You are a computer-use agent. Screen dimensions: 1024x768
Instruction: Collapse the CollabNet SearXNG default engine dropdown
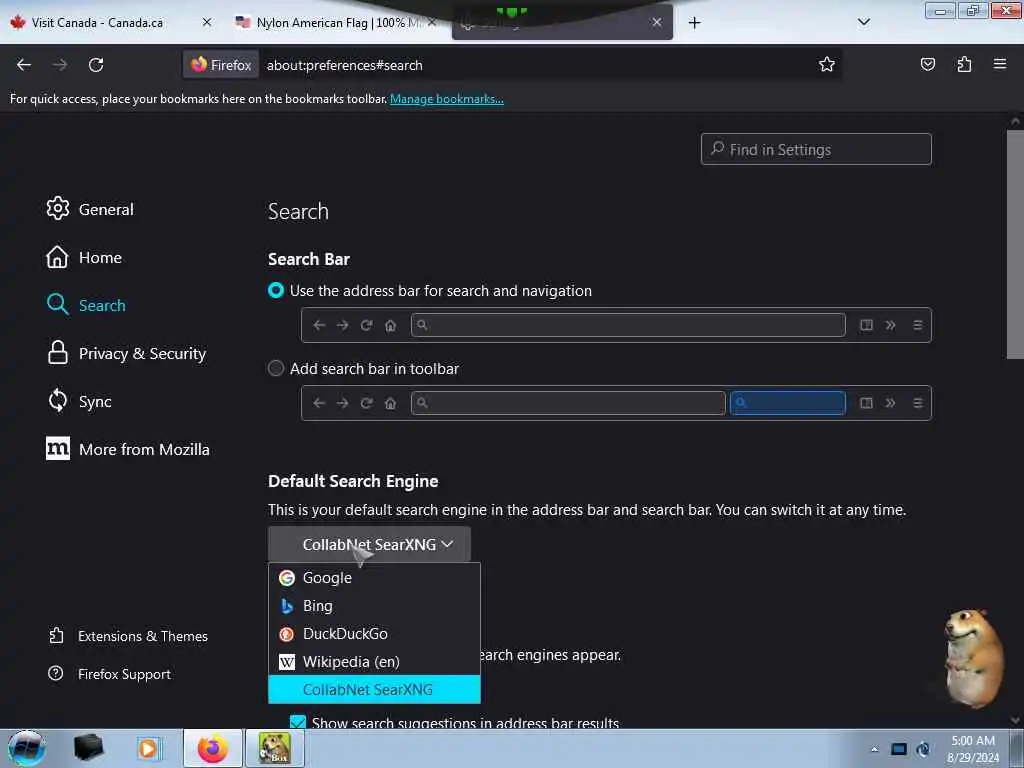369,545
